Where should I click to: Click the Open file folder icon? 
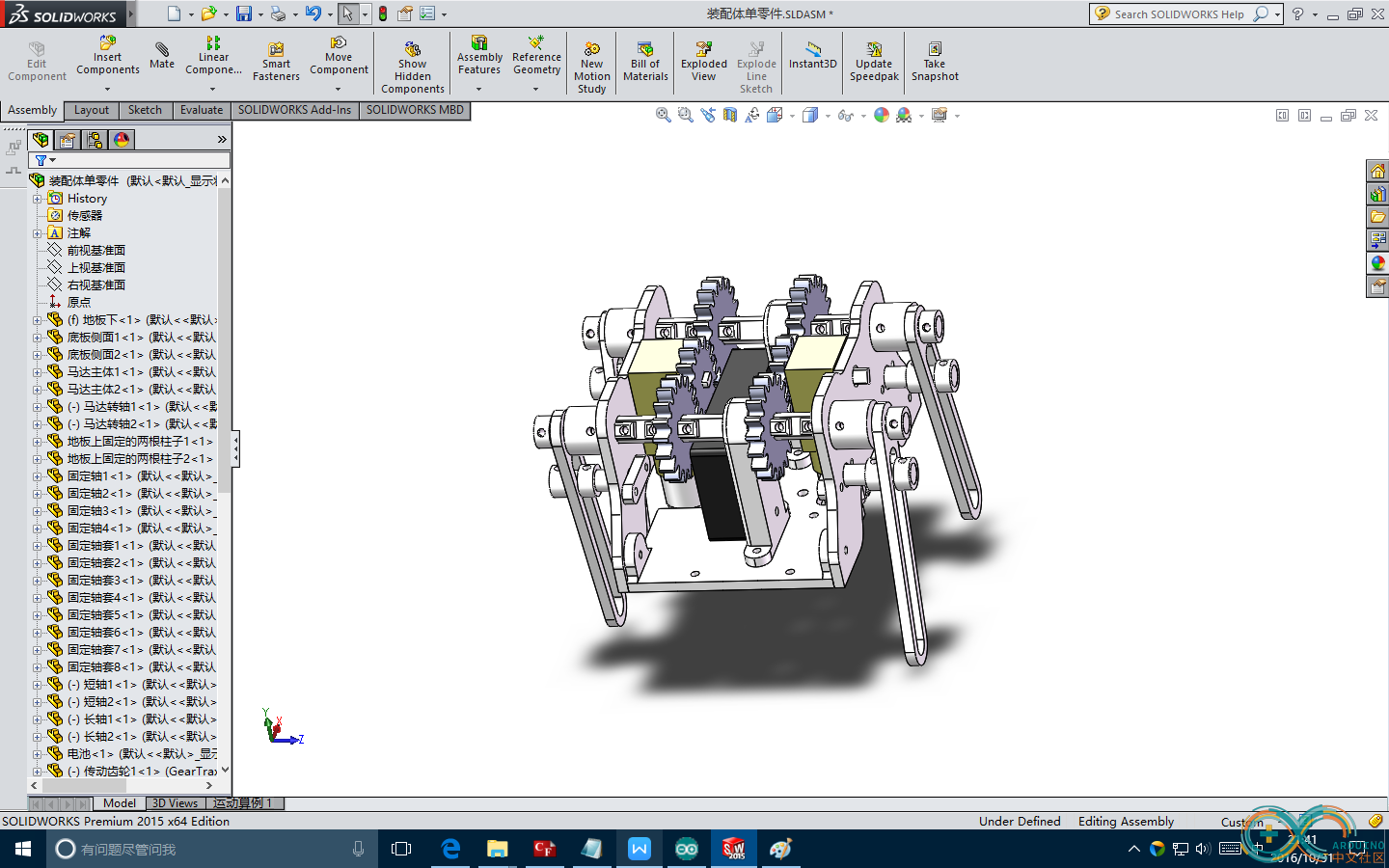[208, 14]
